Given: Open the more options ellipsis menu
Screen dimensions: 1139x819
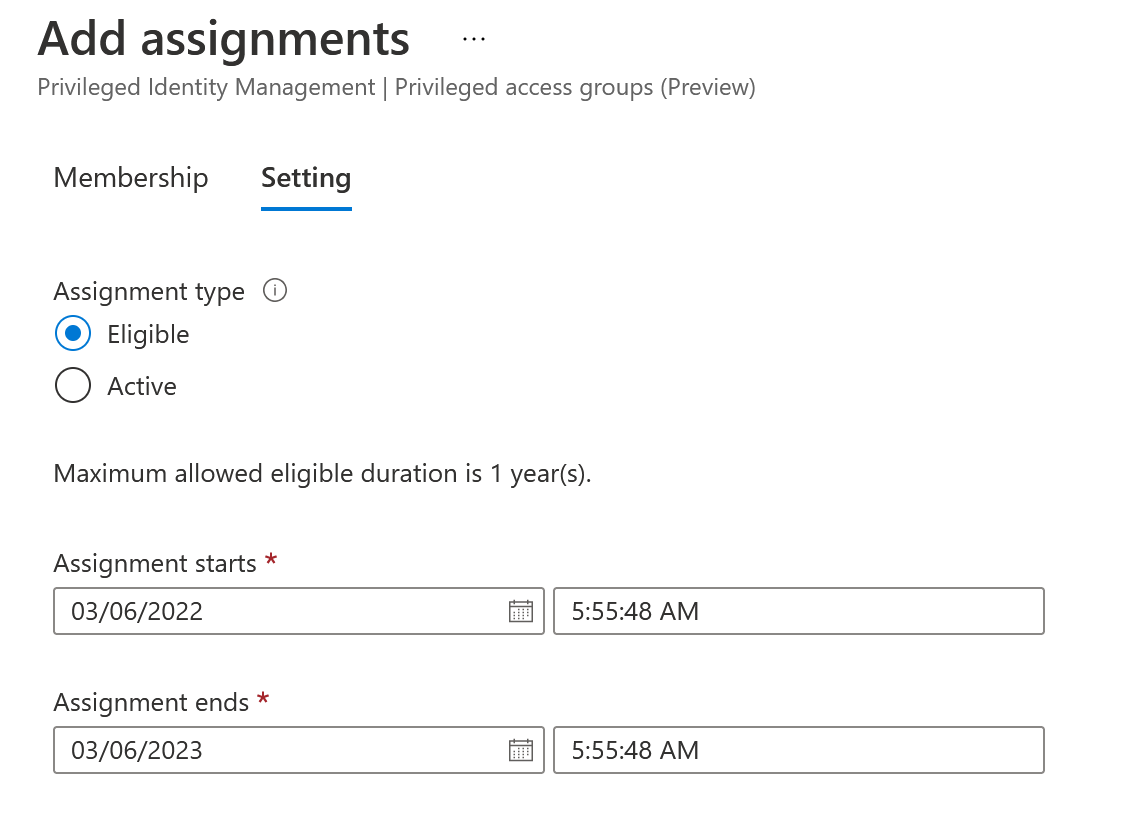Looking at the screenshot, I should (474, 40).
